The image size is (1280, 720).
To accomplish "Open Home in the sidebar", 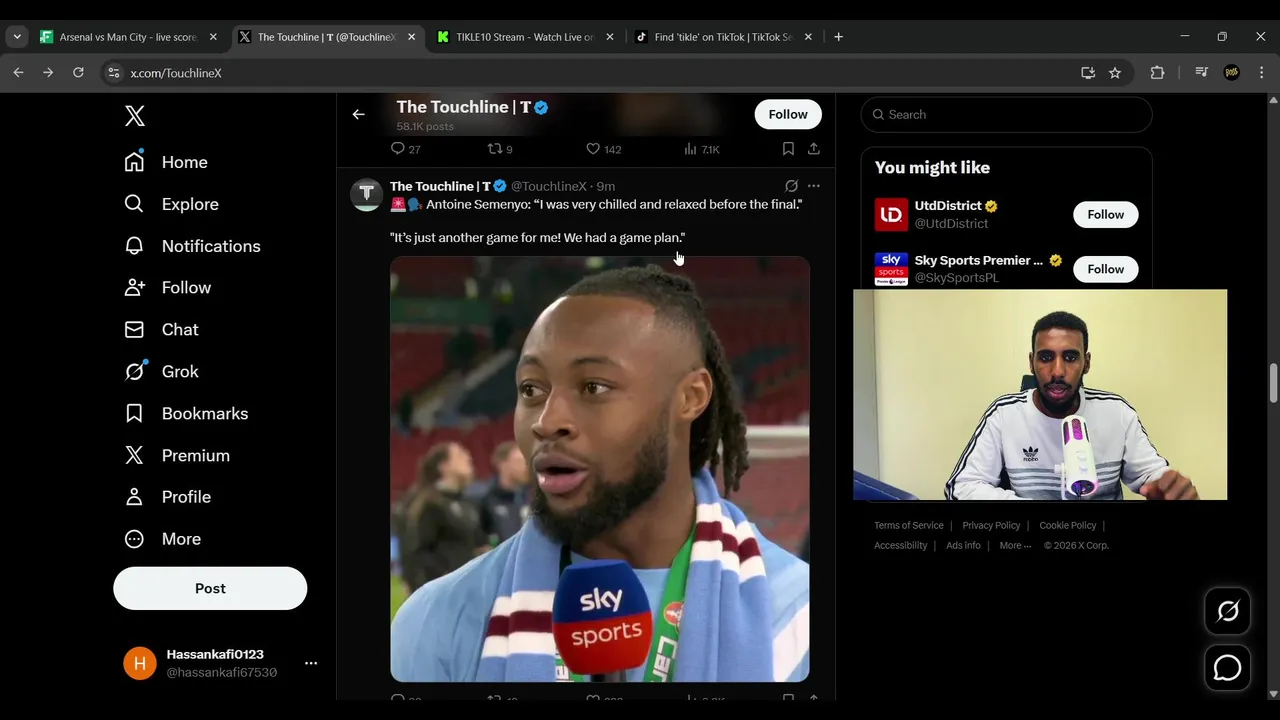I will [166, 162].
